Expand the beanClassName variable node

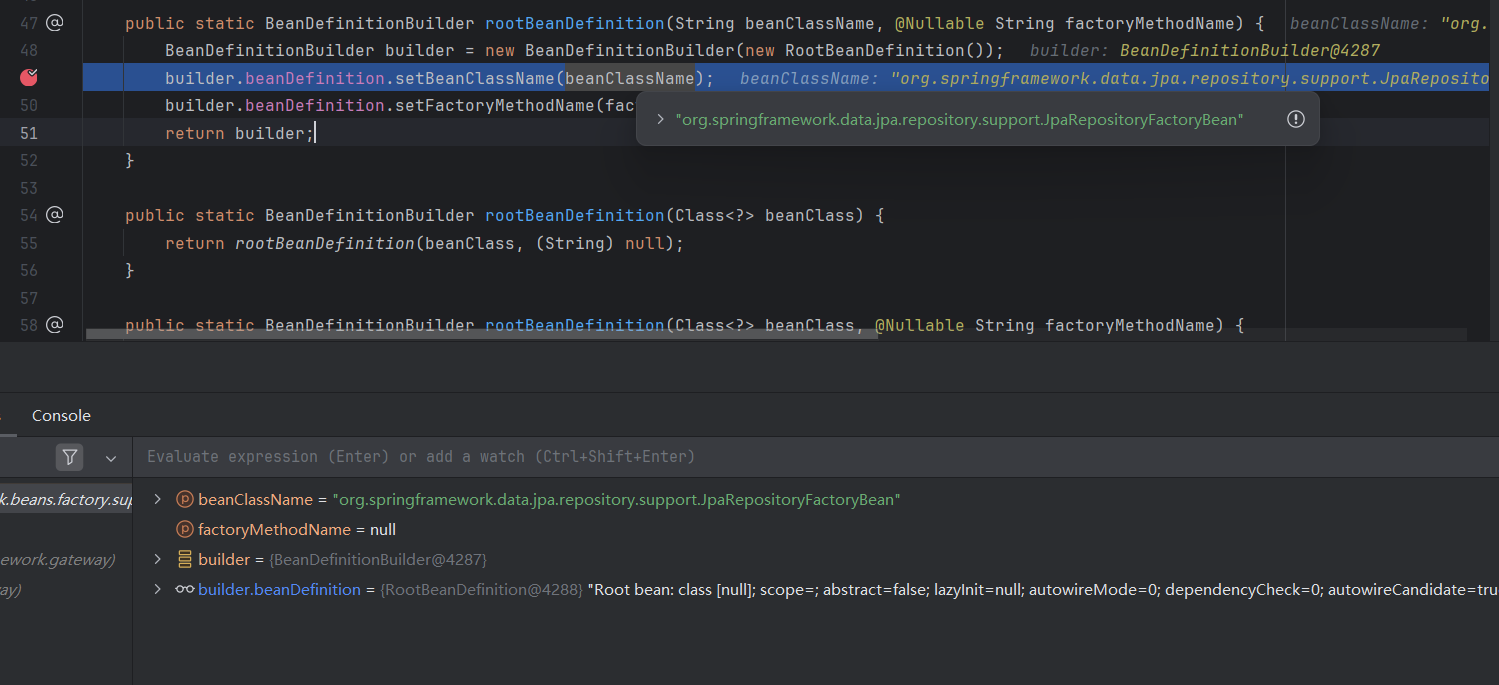(157, 499)
